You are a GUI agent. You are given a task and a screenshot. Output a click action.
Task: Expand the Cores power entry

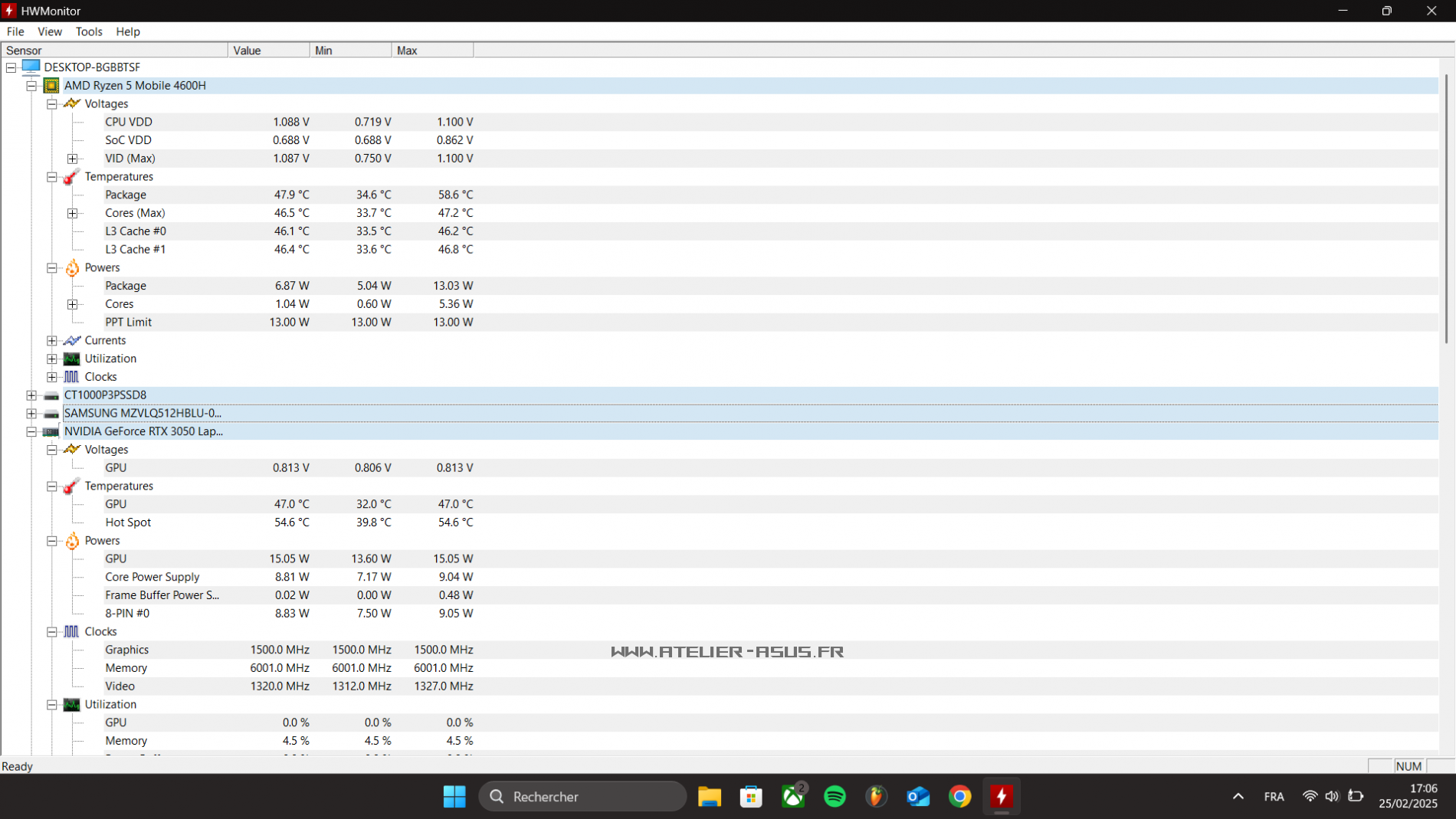click(73, 304)
